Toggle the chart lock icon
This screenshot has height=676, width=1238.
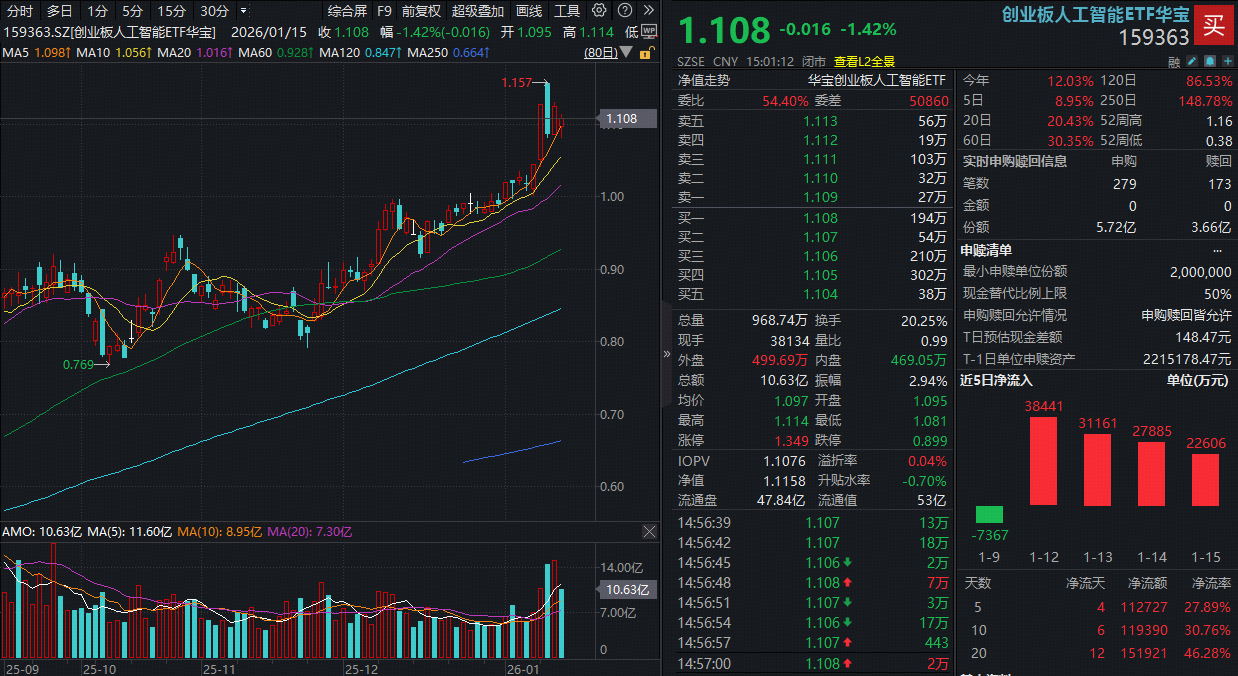(648, 51)
